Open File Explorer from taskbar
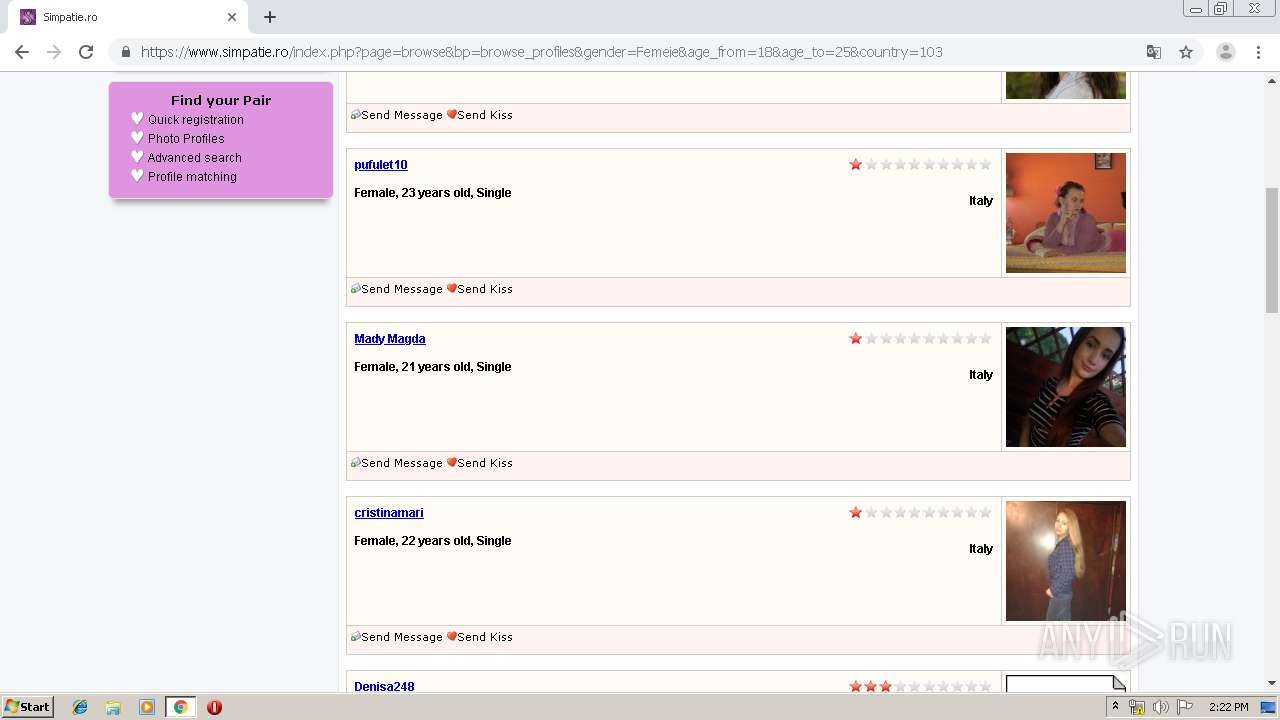The height and width of the screenshot is (720, 1280). [113, 707]
